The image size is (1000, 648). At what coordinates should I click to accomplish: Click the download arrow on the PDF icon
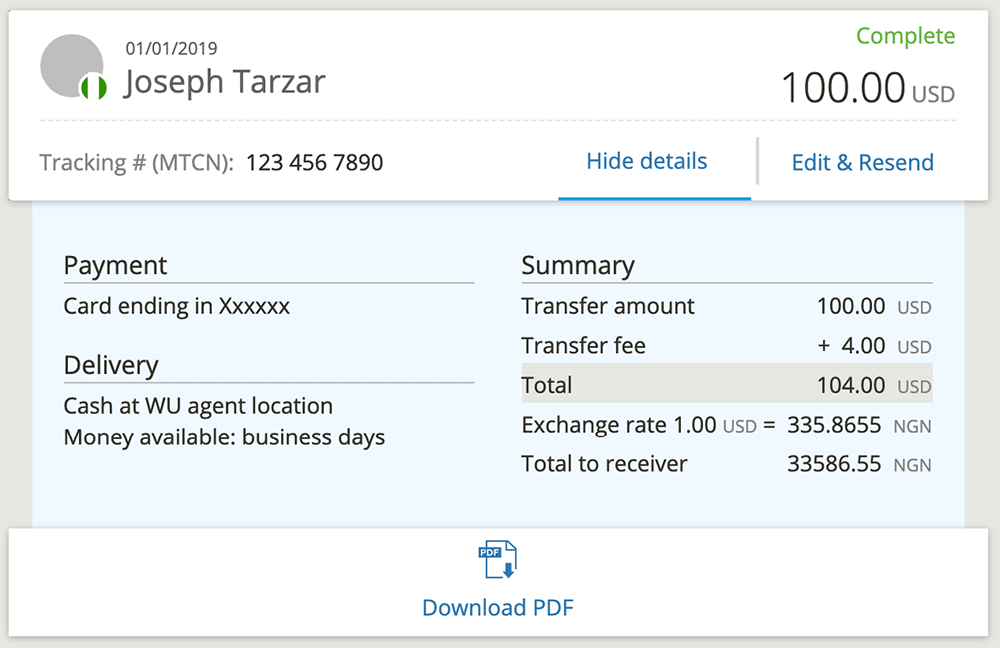click(508, 570)
